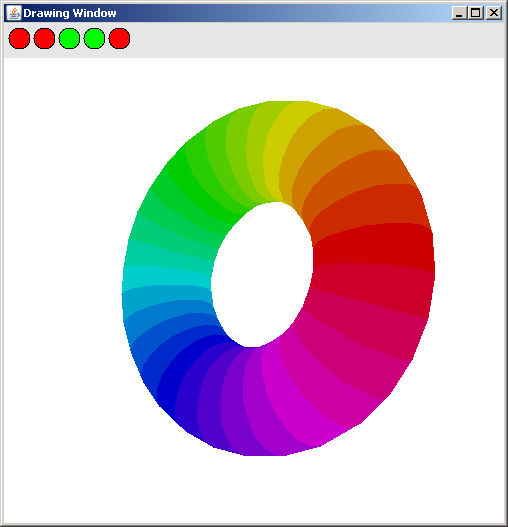This screenshot has height=527, width=508.
Task: Select the cyan torus segment
Action: pyautogui.click(x=166, y=276)
